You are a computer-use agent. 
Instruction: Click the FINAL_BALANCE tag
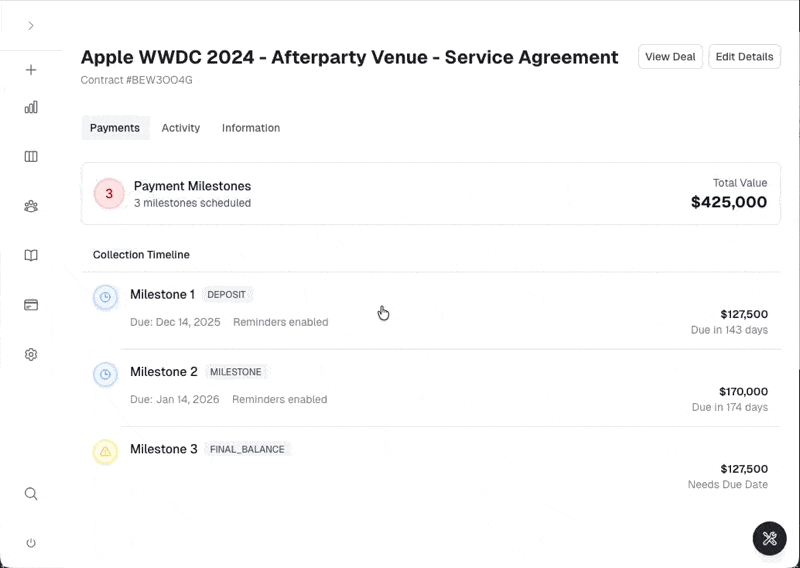click(x=247, y=449)
